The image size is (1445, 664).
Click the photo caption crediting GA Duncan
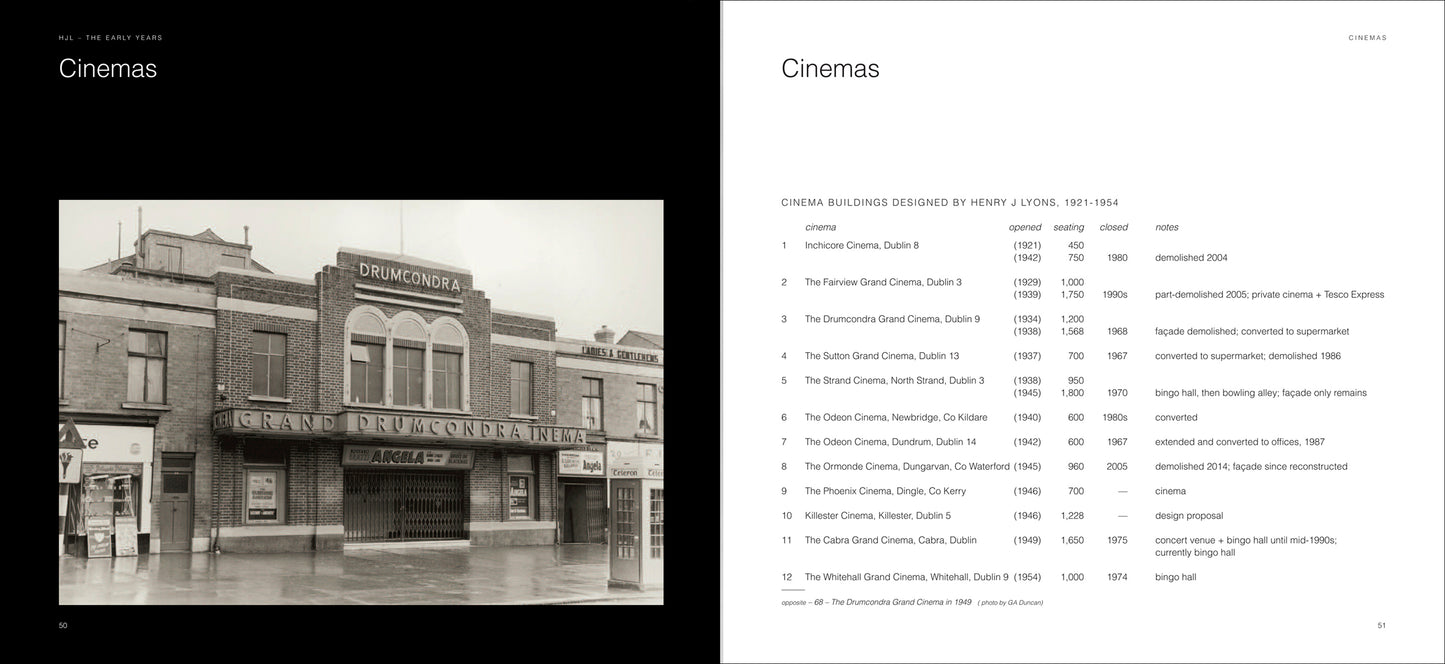pos(912,602)
